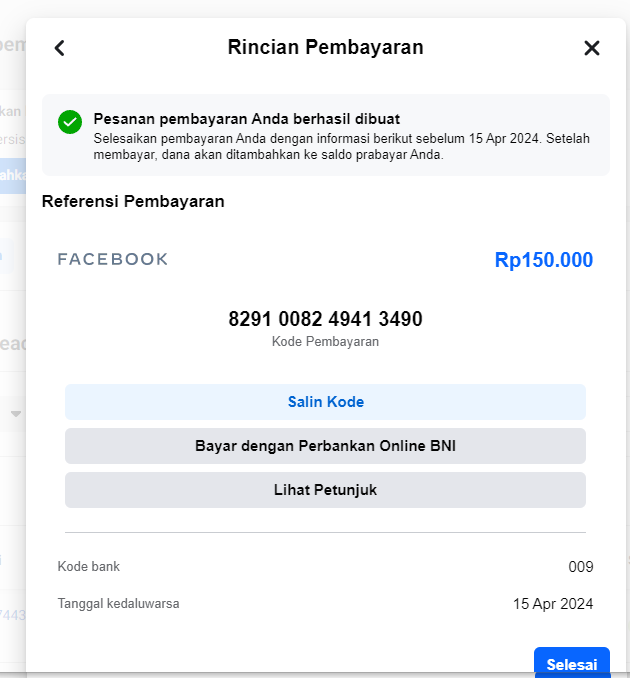
Task: Click the Tanggal kedaluwarsa label
Action: 118,604
